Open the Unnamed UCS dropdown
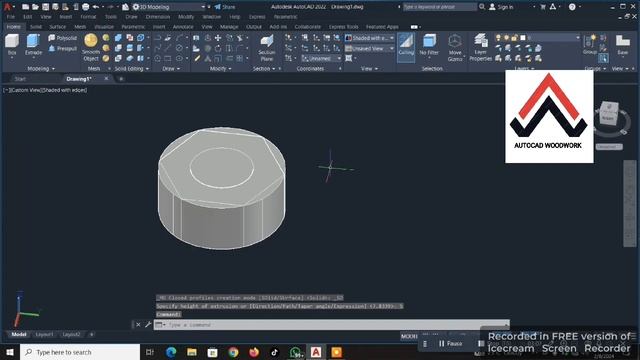 321,58
